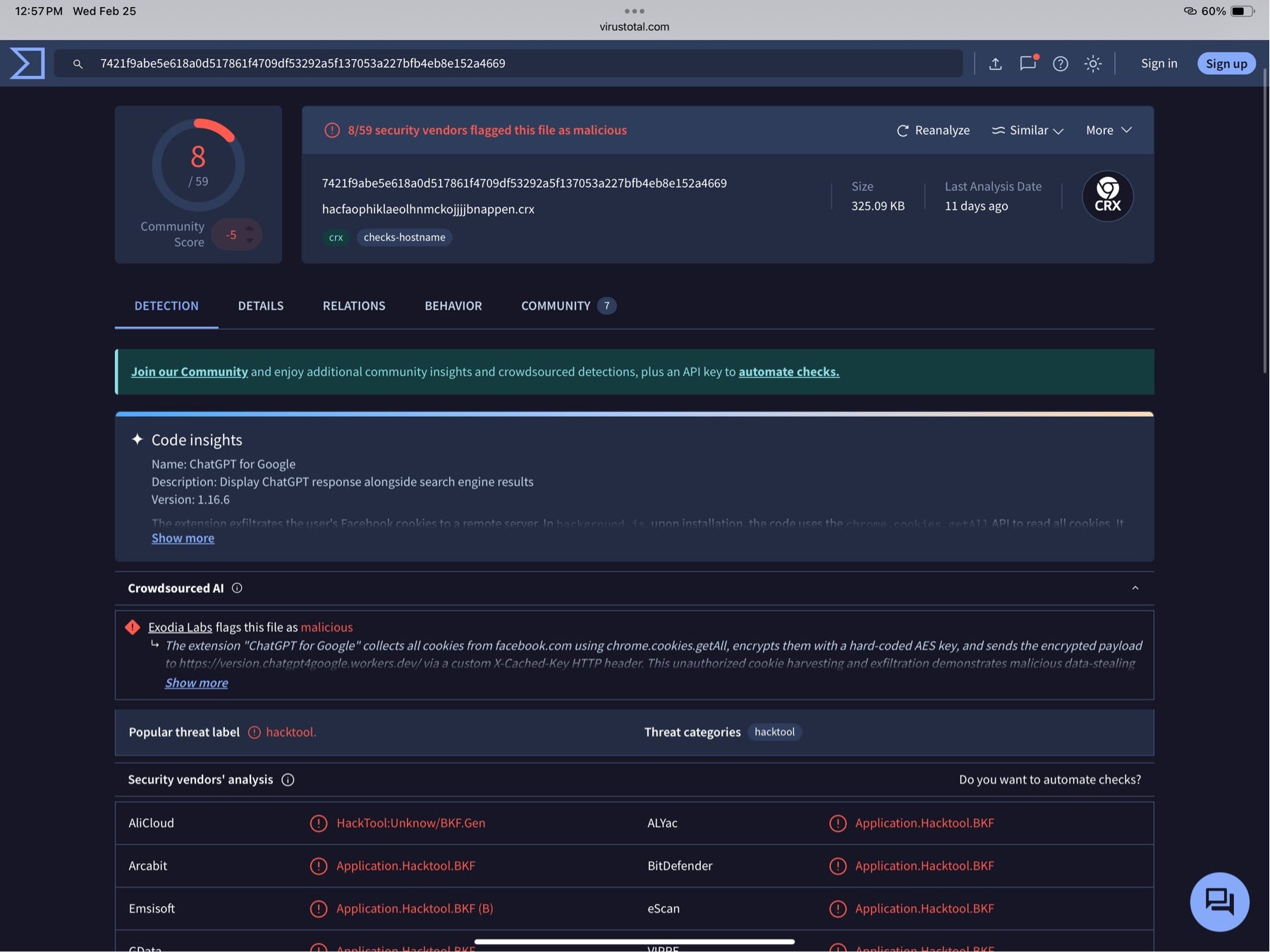Switch to the BEHAVIOR tab
The image size is (1270, 952).
(453, 306)
